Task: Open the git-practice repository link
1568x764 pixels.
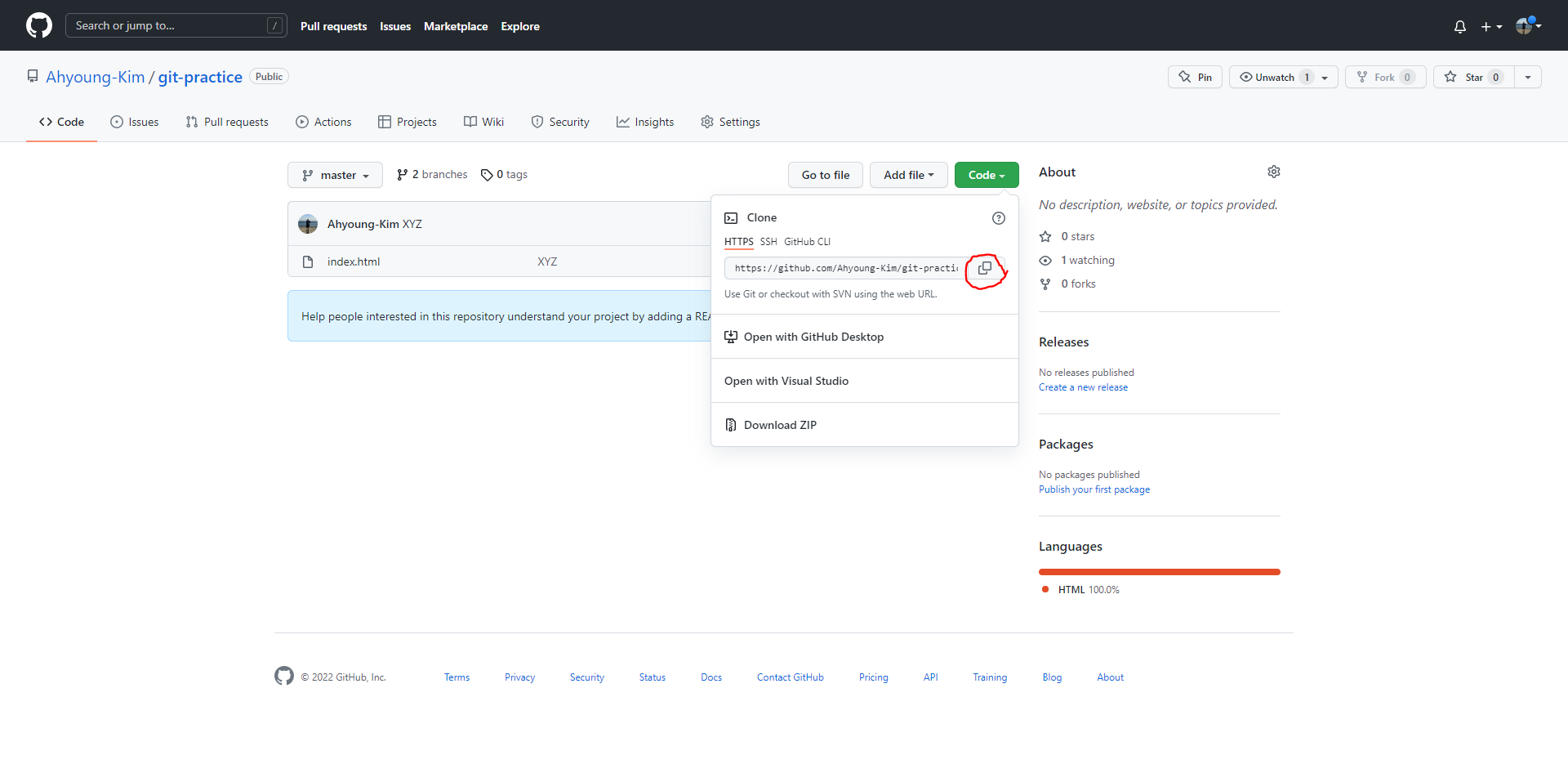Action: (x=200, y=77)
